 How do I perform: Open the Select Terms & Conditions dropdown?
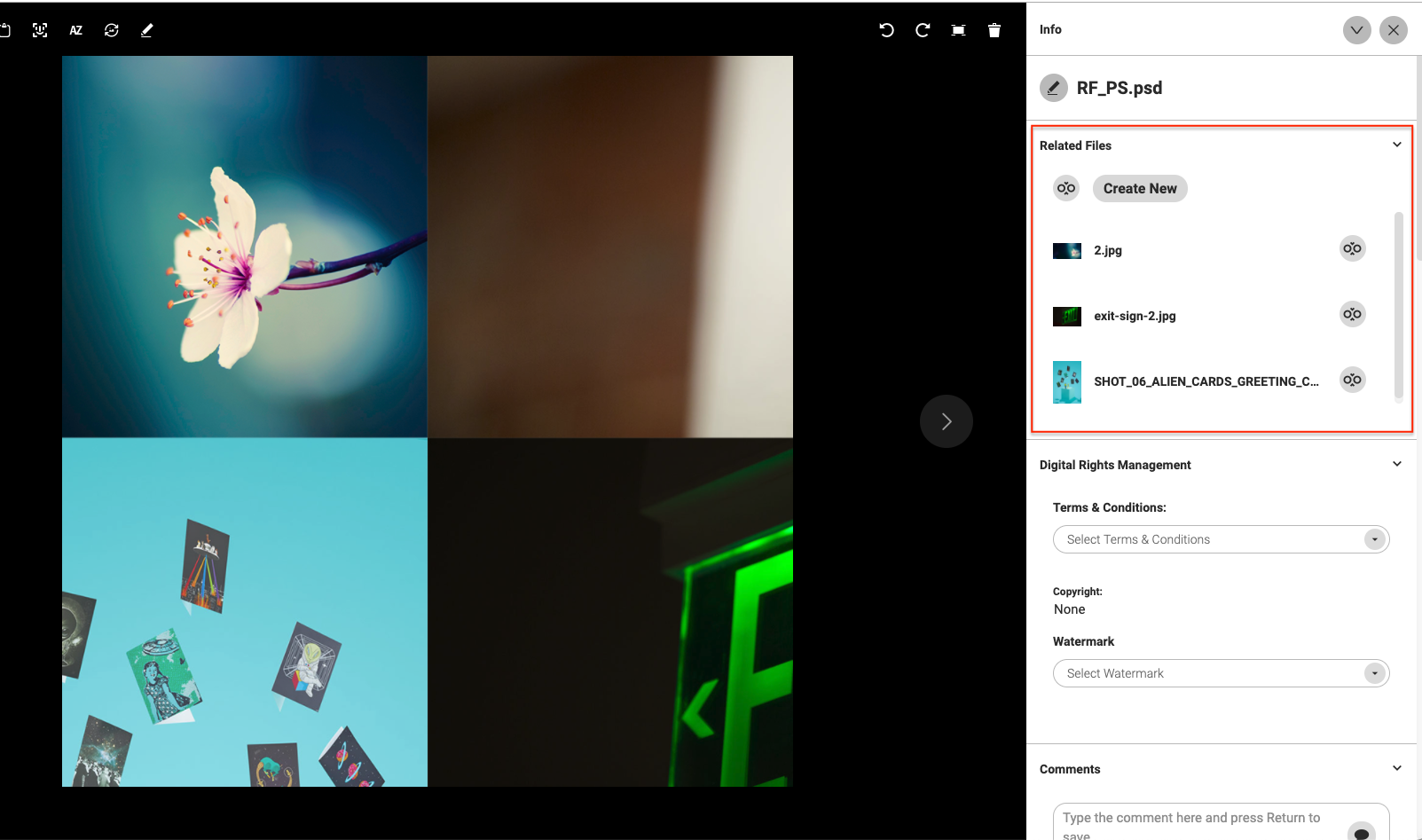click(x=1221, y=539)
